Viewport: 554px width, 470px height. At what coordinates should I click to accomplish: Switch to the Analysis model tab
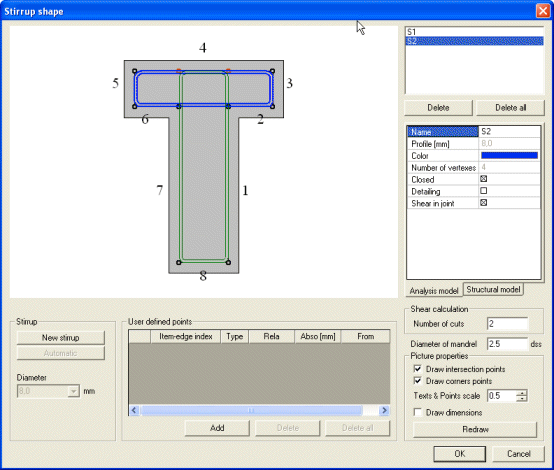[x=434, y=291]
